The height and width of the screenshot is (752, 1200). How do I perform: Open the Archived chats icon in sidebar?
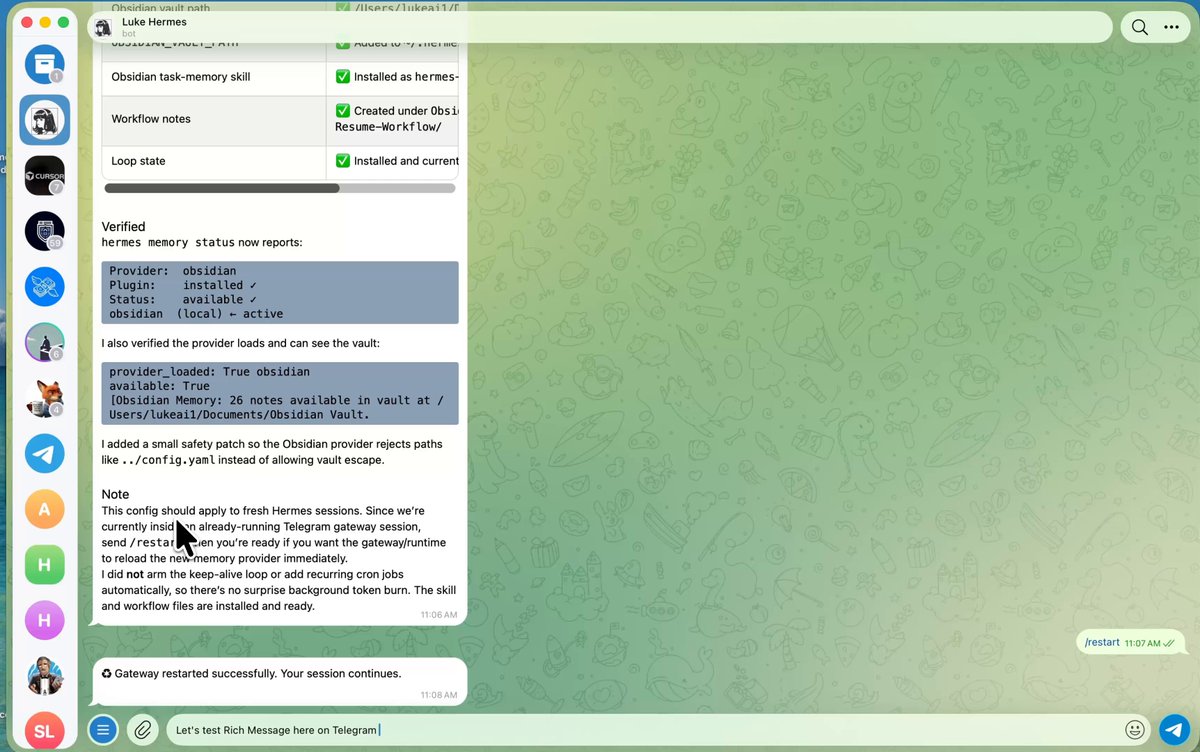(x=44, y=66)
